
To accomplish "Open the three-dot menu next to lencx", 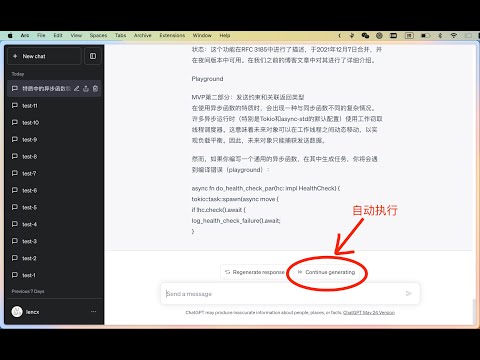I will coord(93,311).
